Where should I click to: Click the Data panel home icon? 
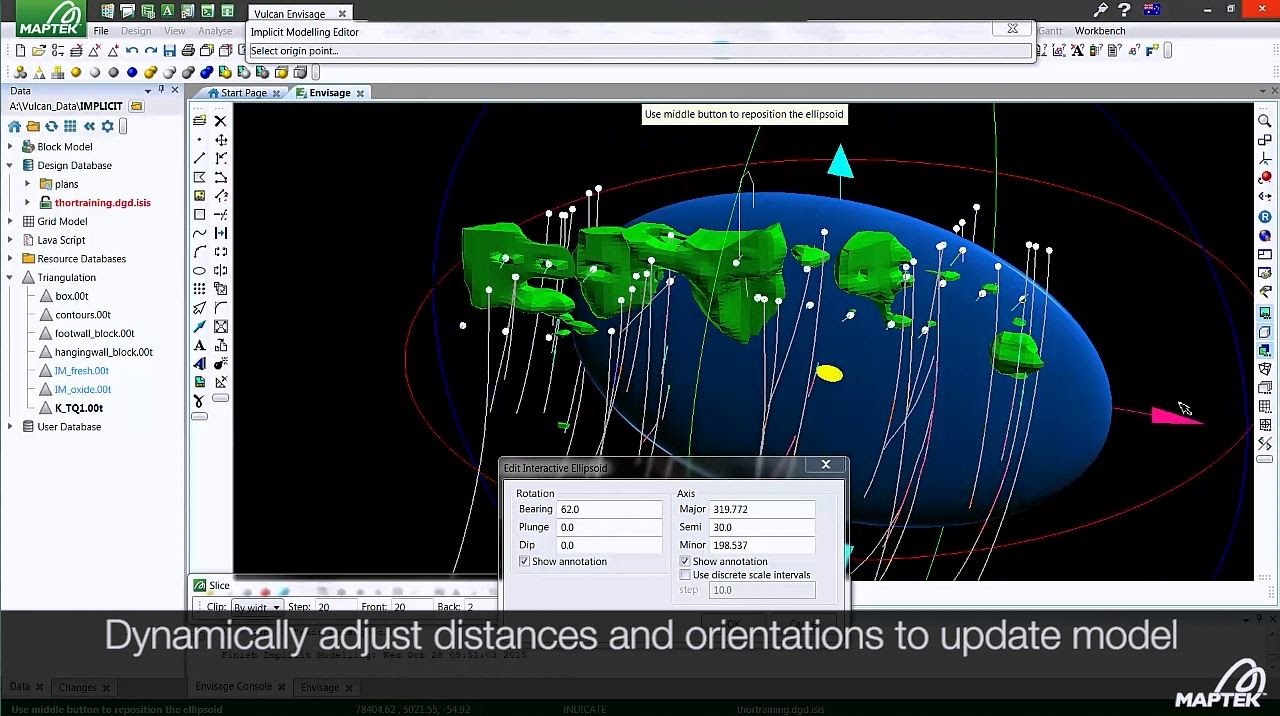14,127
